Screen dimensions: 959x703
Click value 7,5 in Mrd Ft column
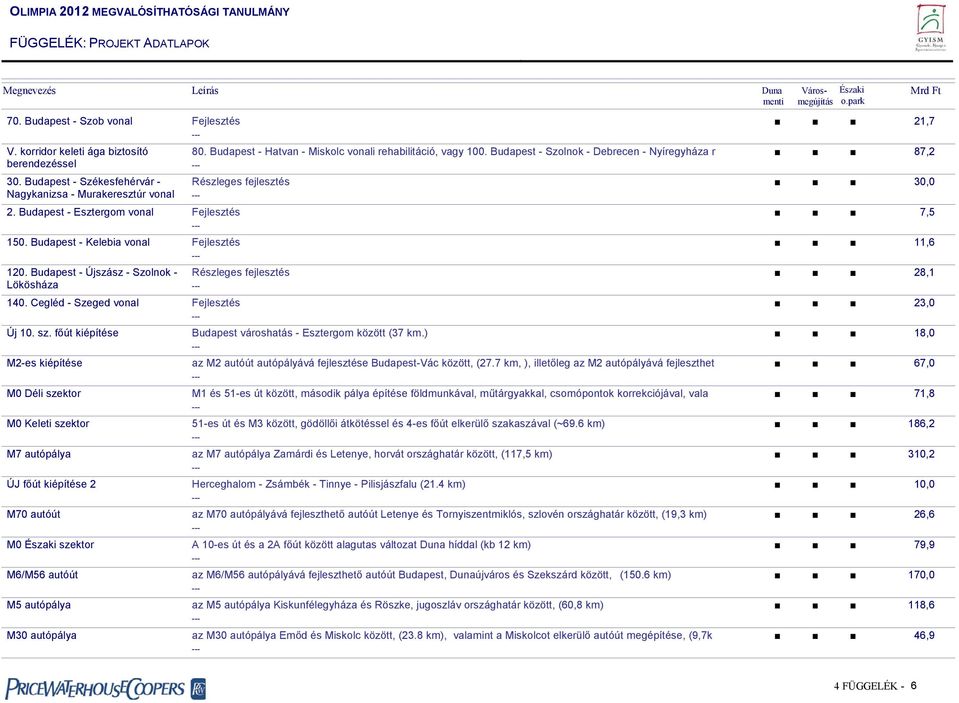click(x=927, y=212)
